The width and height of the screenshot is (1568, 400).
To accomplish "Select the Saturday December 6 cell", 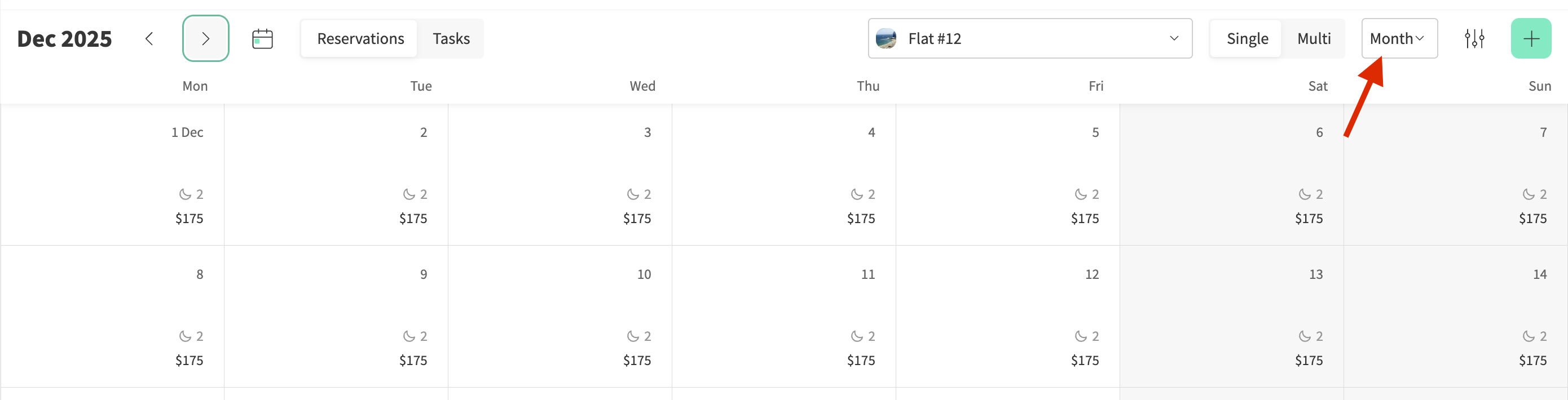I will [1231, 161].
